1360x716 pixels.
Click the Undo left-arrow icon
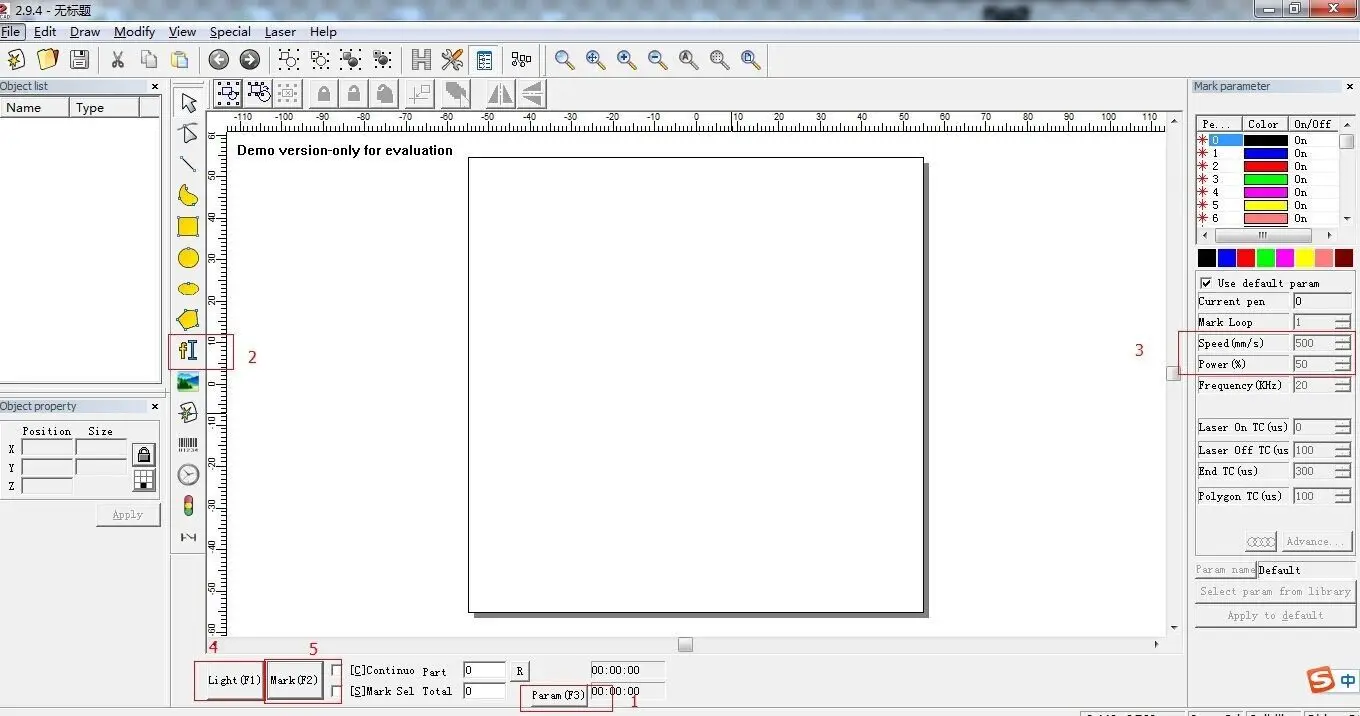(x=219, y=60)
